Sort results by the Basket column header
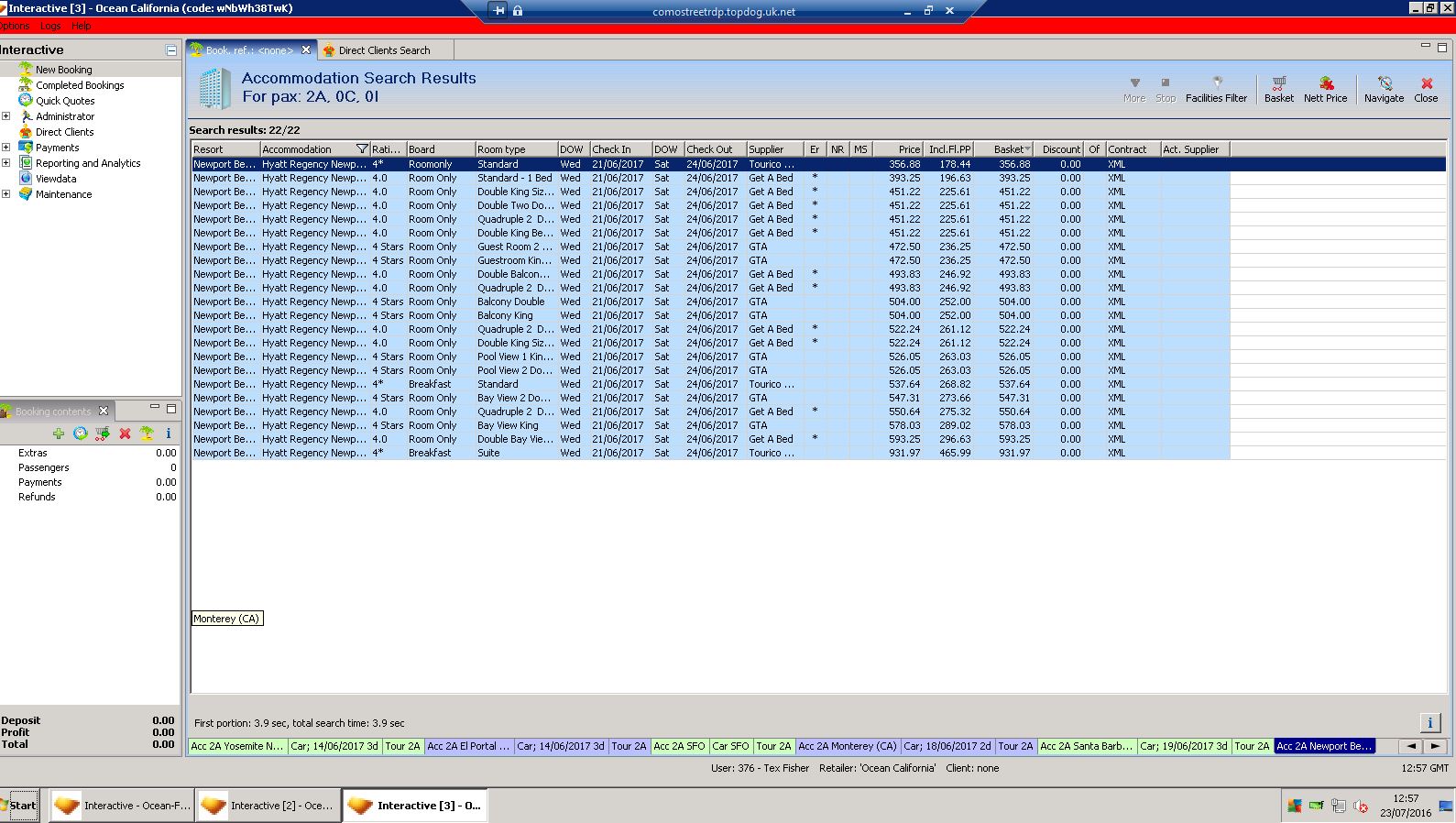Viewport: 1456px width, 823px height. point(1003,149)
